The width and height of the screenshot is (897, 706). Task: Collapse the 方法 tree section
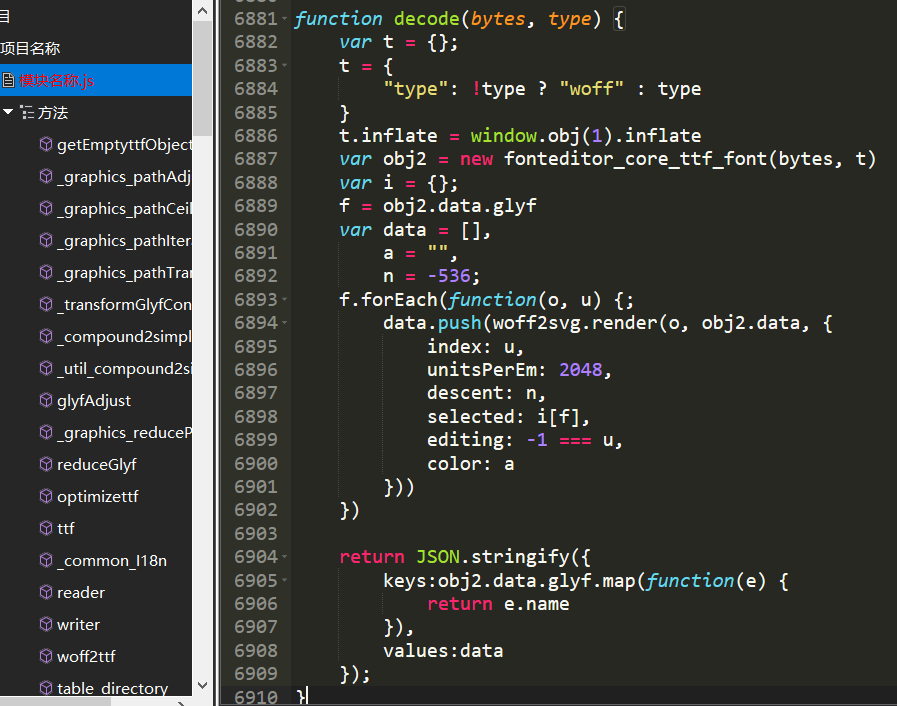8,112
